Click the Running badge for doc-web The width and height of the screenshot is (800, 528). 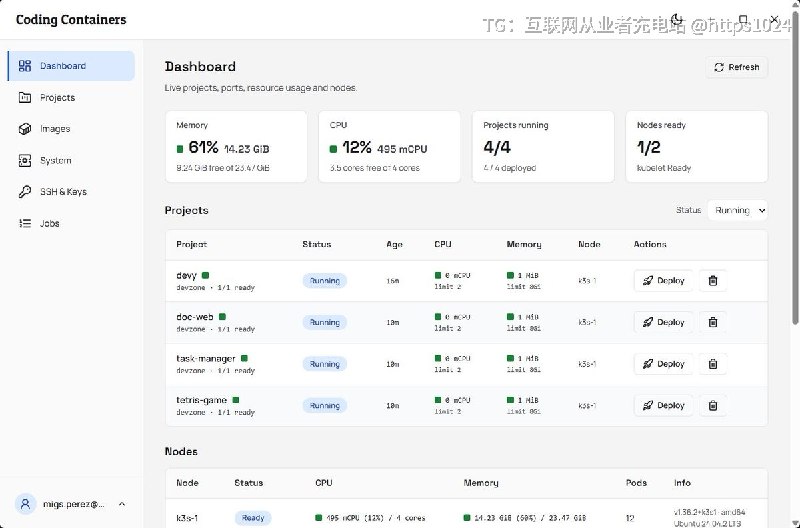coord(324,322)
